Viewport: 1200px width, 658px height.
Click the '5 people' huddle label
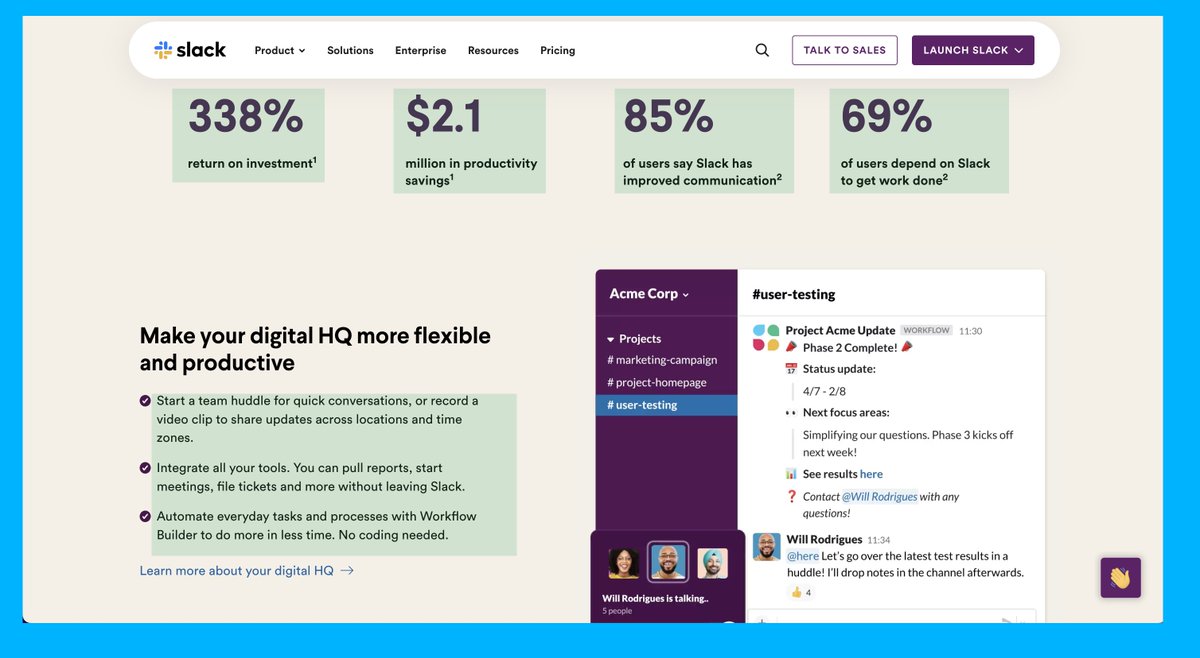click(617, 611)
